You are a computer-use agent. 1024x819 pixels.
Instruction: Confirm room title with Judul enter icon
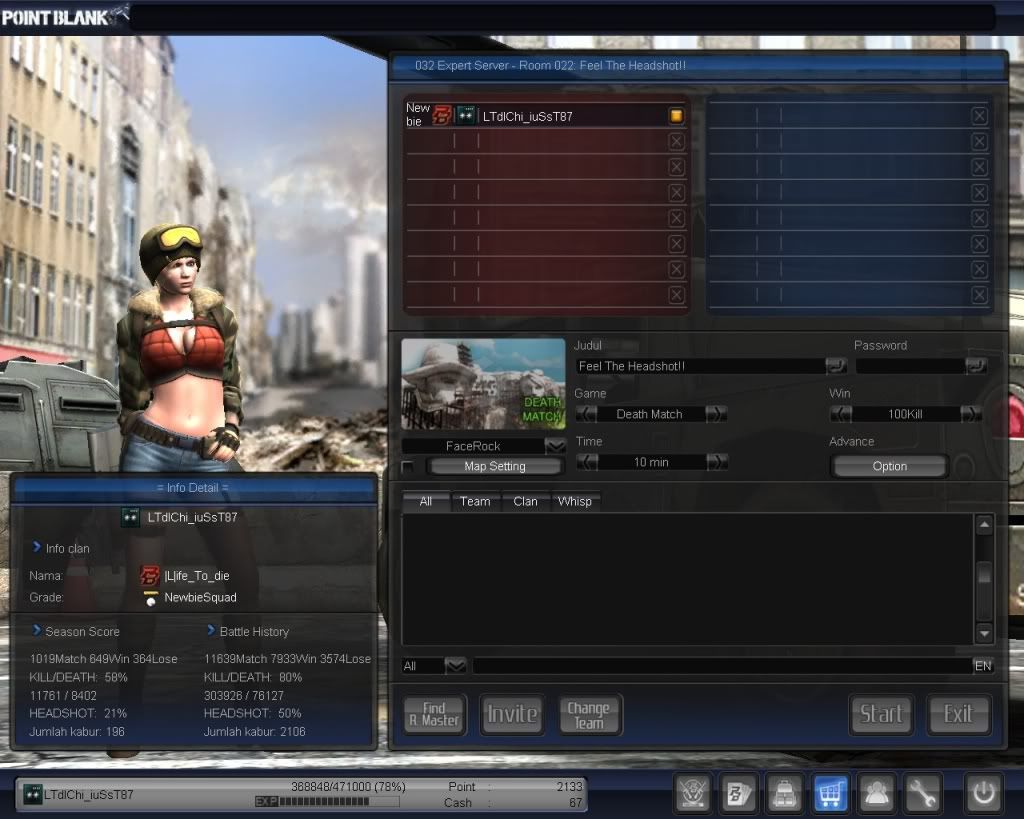(x=836, y=366)
